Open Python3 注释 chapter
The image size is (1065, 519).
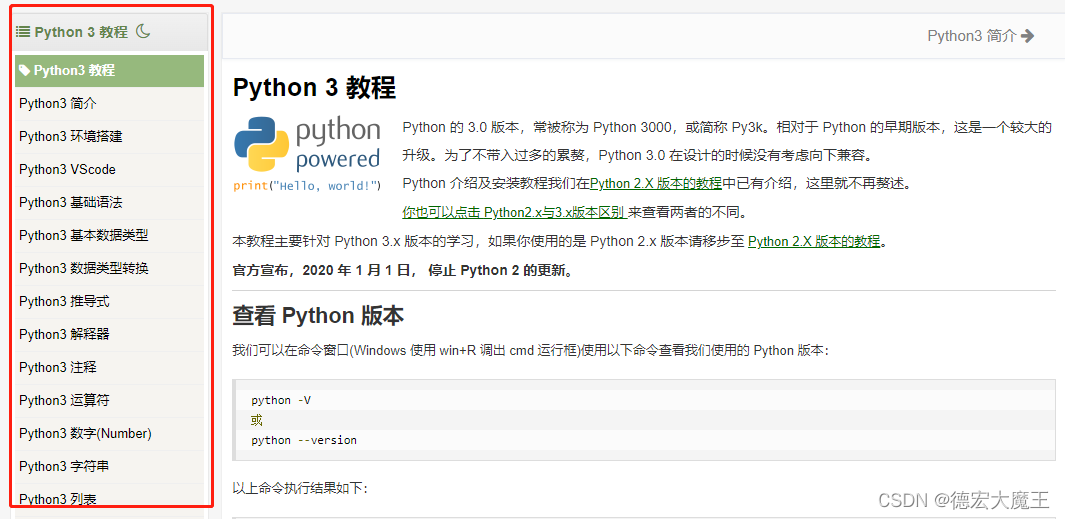[x=109, y=368]
